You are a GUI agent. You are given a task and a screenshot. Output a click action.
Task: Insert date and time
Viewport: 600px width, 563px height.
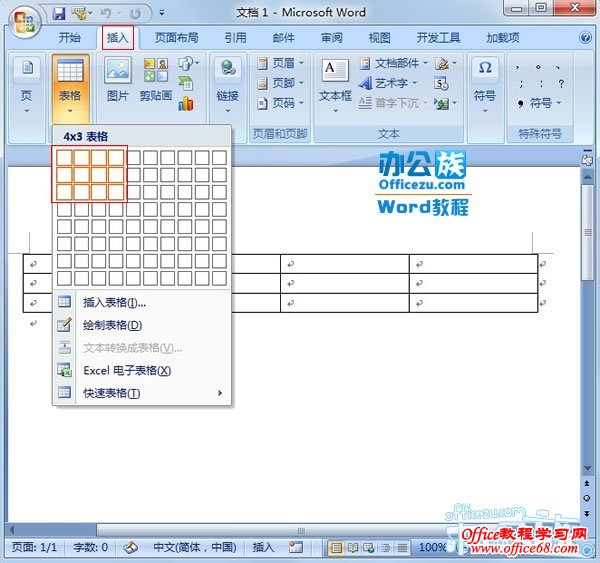click(441, 83)
